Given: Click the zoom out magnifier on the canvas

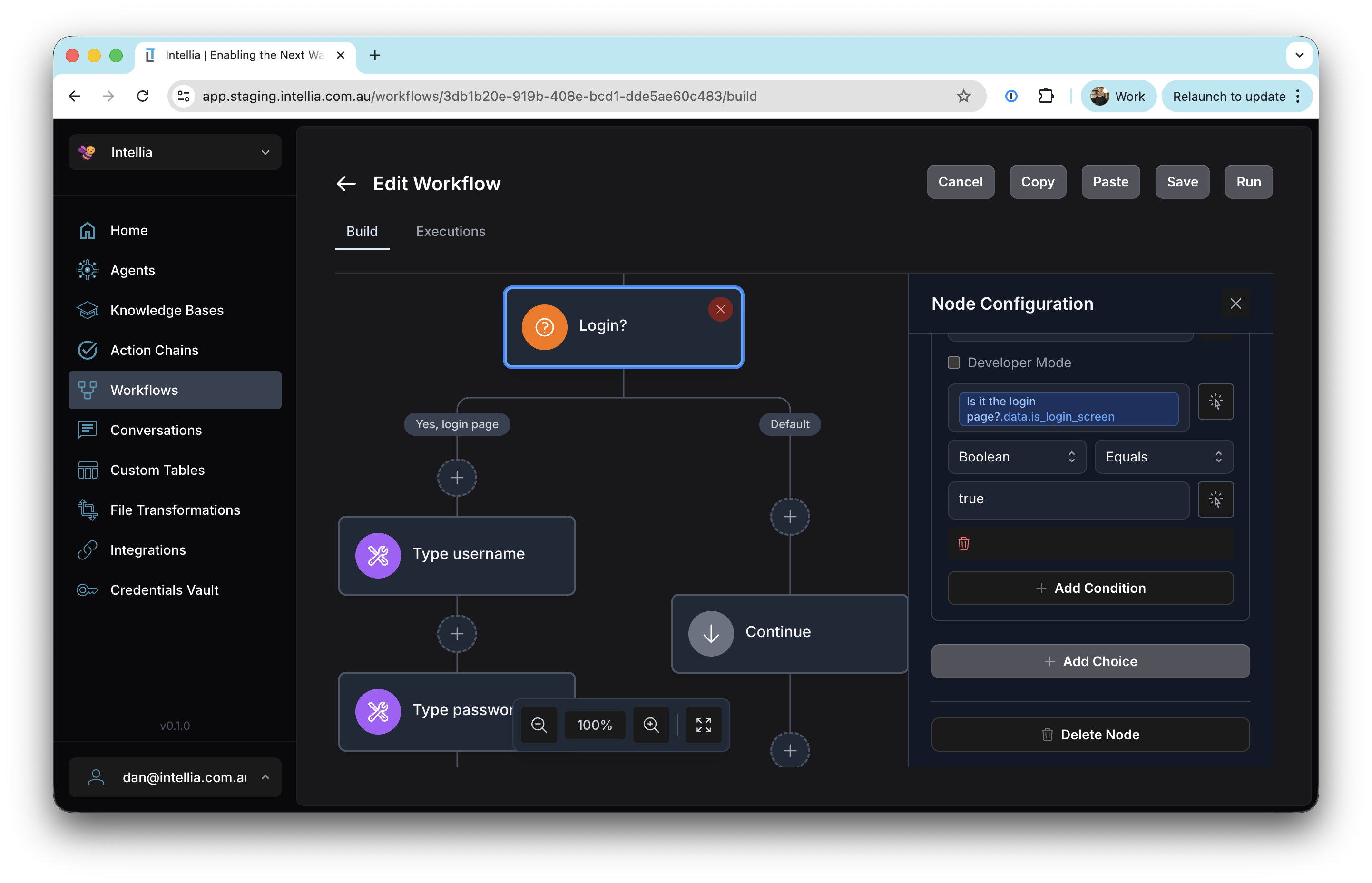Looking at the screenshot, I should pyautogui.click(x=539, y=725).
